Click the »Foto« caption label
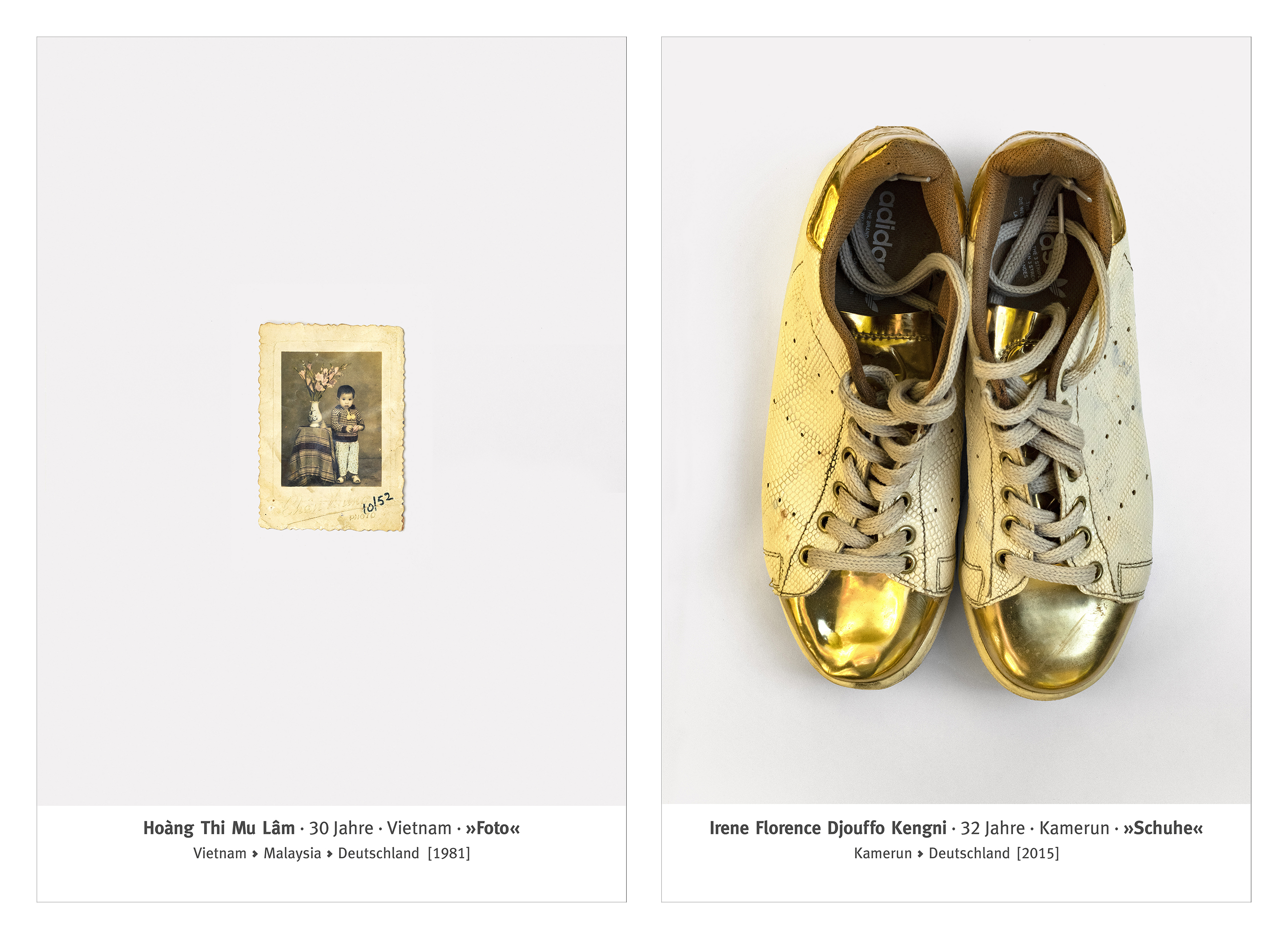This screenshot has height=939, width=1288. click(x=493, y=828)
